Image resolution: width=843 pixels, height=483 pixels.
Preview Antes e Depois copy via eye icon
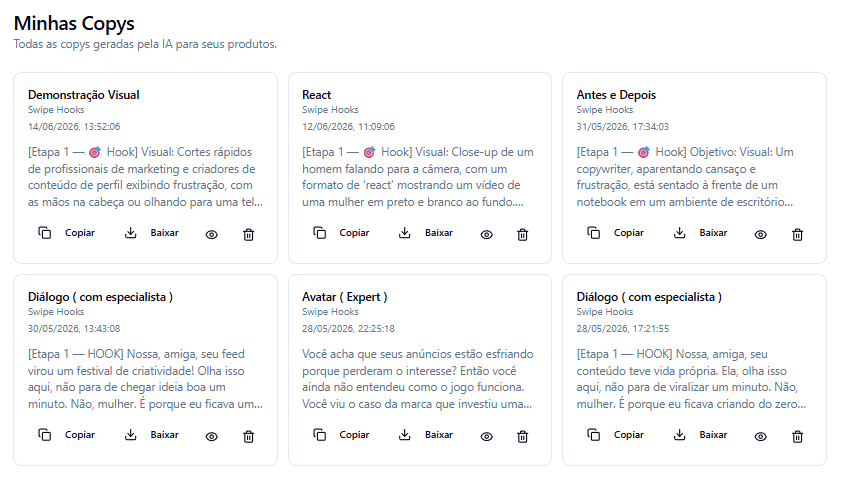coord(761,235)
